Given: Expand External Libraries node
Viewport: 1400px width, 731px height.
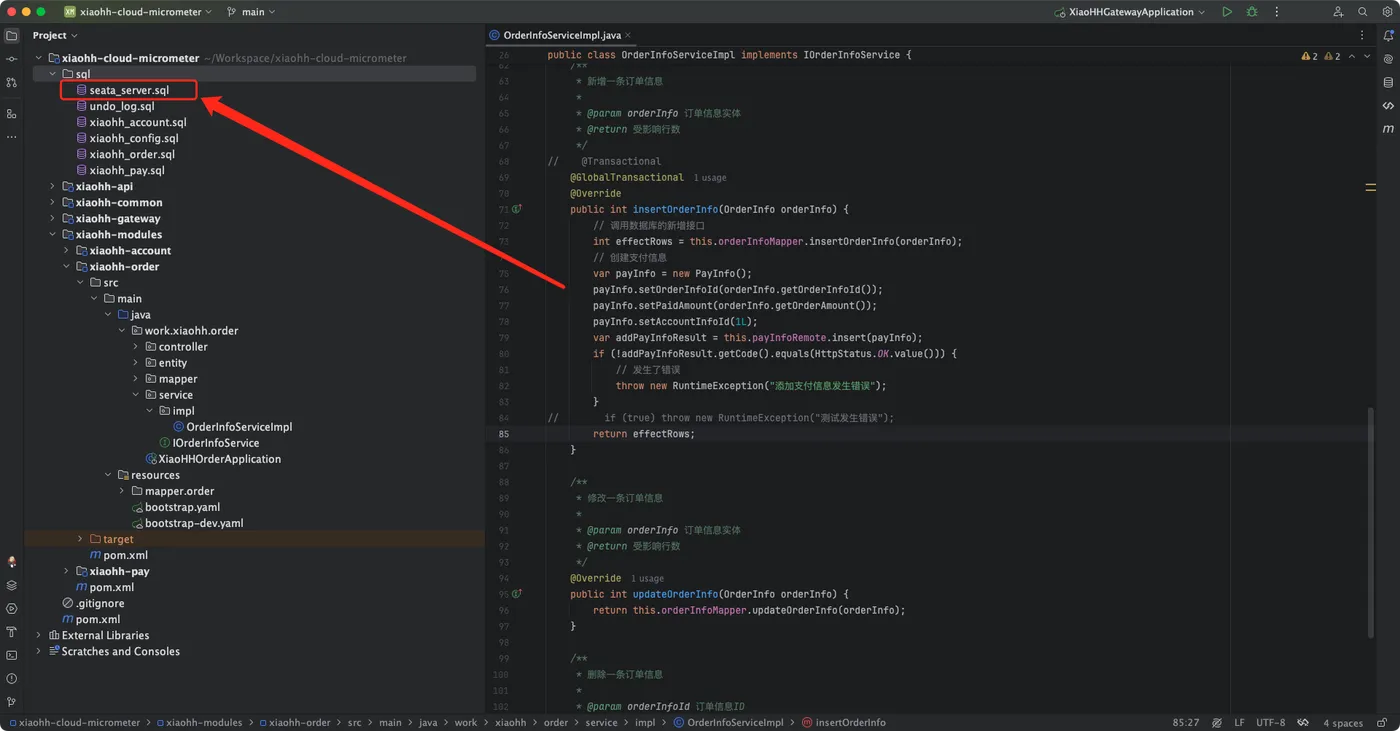Looking at the screenshot, I should pyautogui.click(x=39, y=635).
